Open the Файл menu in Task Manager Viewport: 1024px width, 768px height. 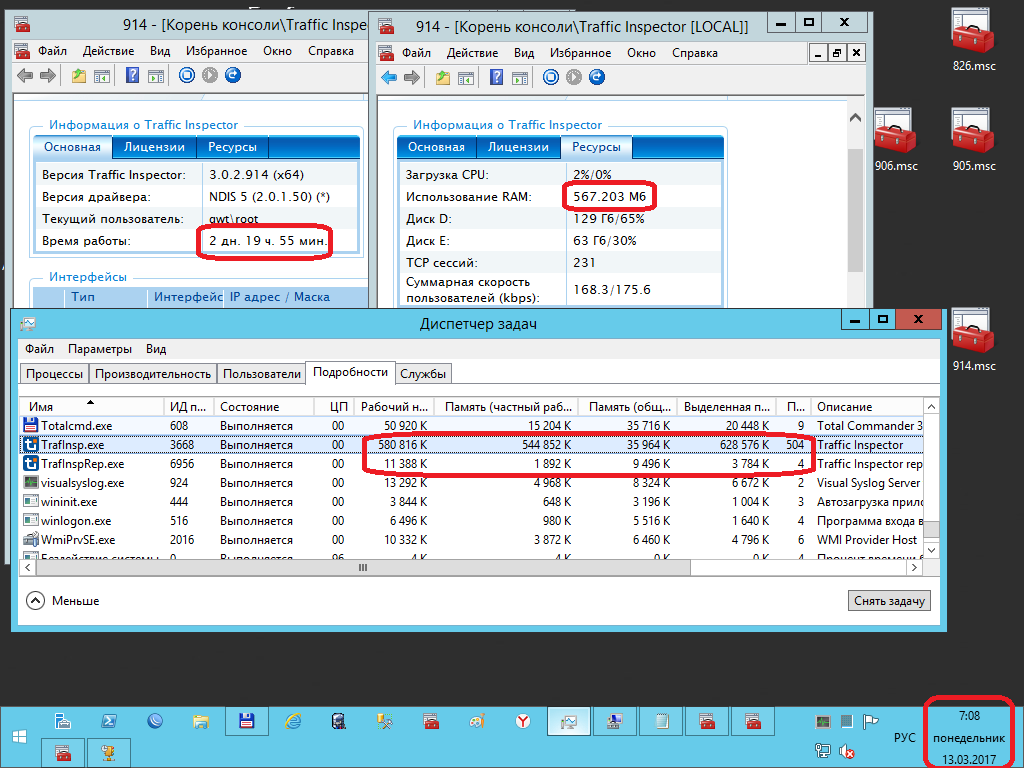[x=39, y=349]
